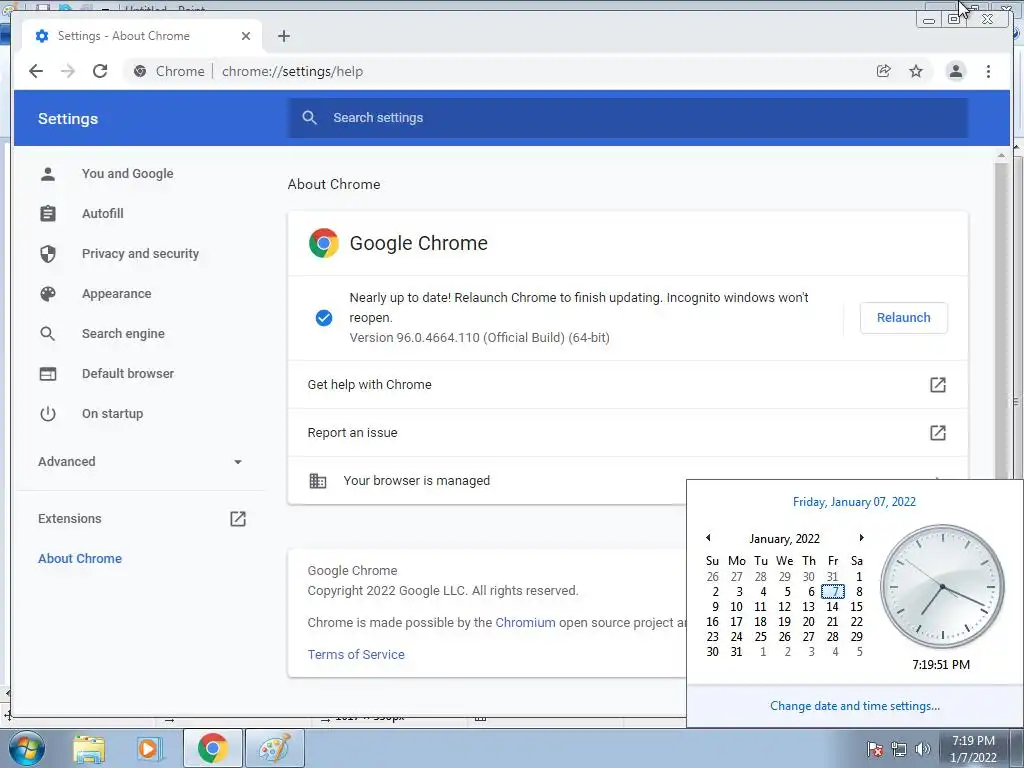The height and width of the screenshot is (768, 1024).
Task: Open Change date and time settings
Action: click(855, 706)
